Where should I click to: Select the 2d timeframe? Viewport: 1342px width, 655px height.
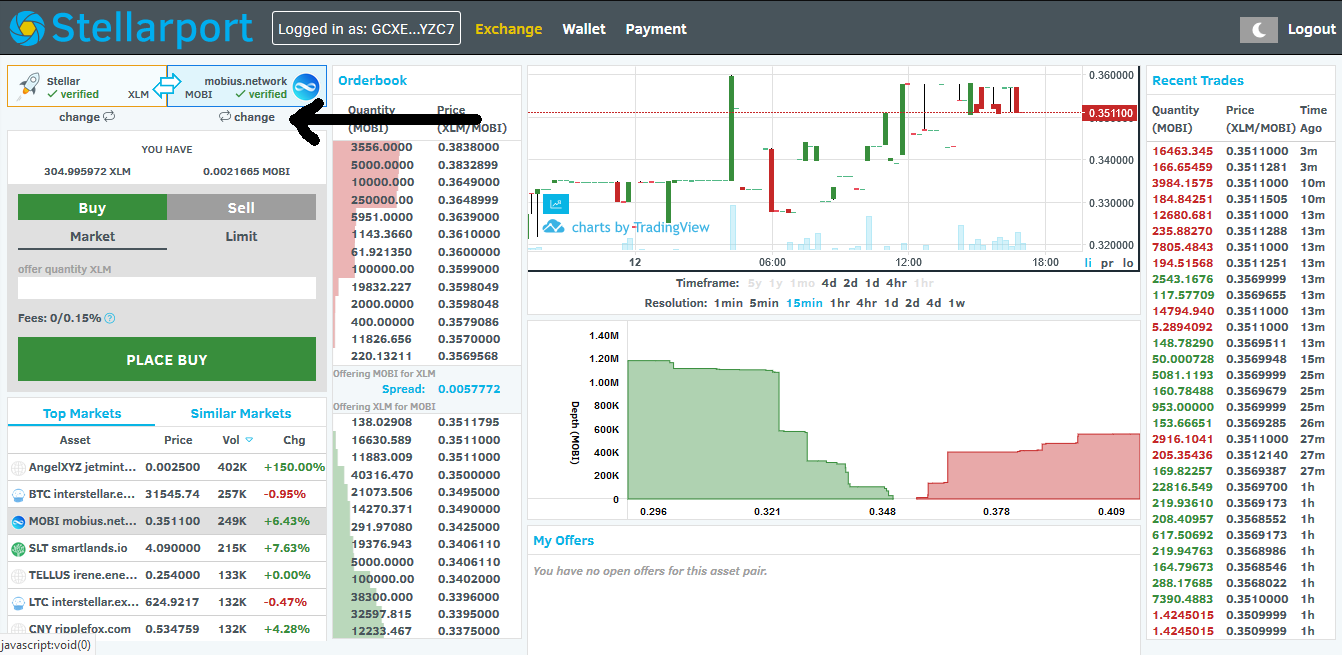pos(850,283)
